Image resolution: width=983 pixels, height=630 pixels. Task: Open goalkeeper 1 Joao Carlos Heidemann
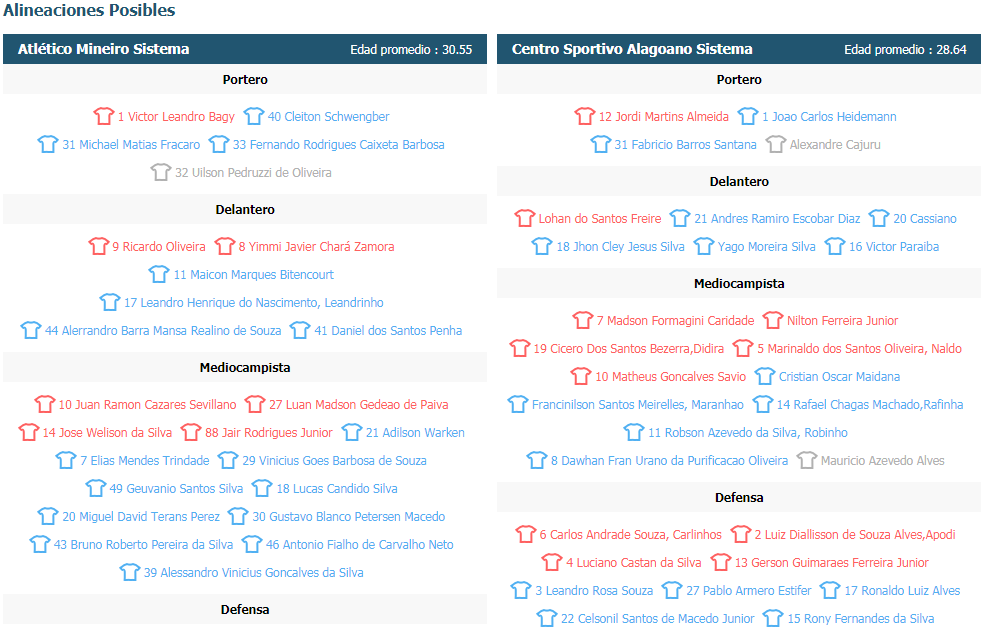829,117
